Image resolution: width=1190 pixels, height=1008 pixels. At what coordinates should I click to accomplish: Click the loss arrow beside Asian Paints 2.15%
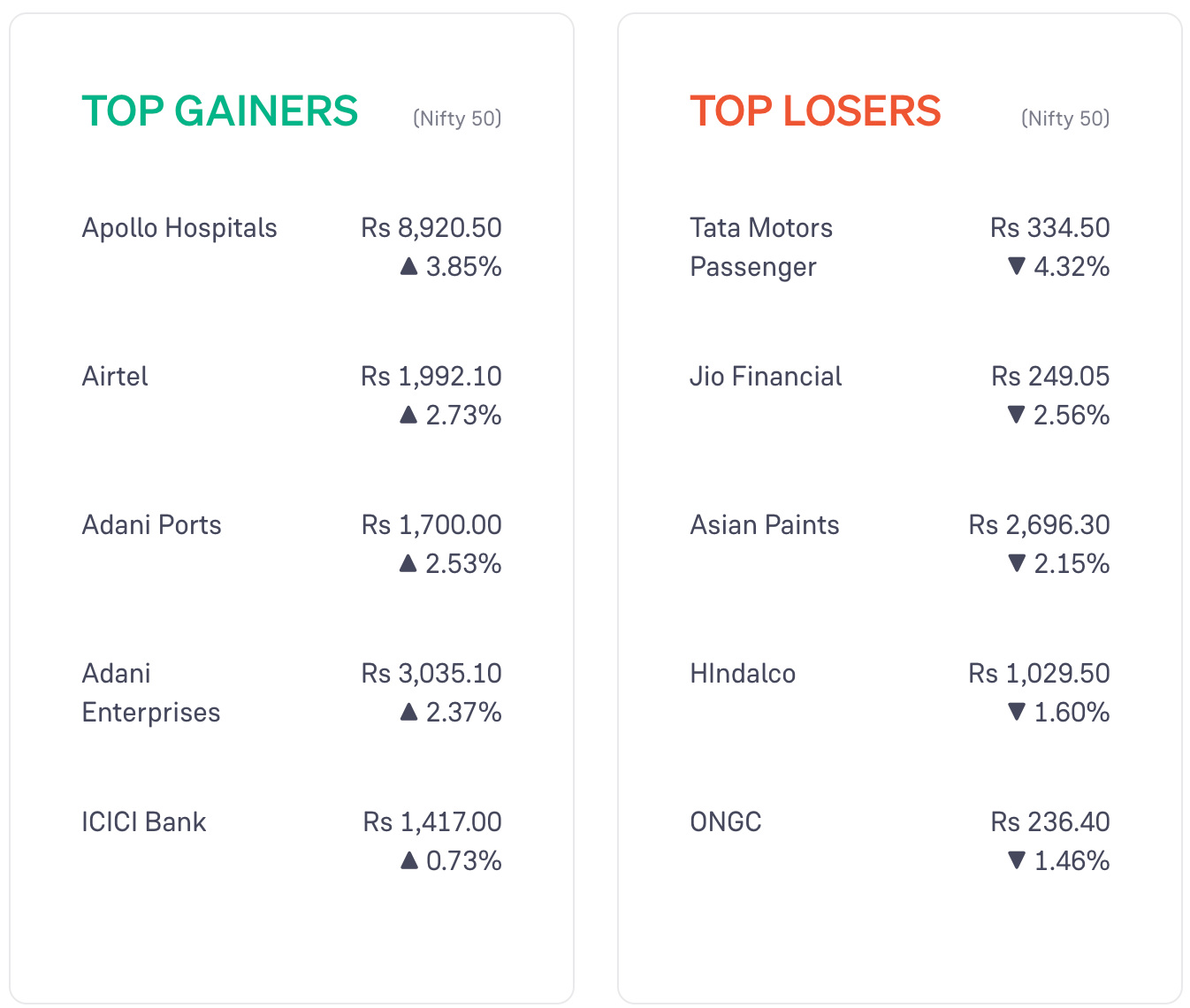[1017, 563]
